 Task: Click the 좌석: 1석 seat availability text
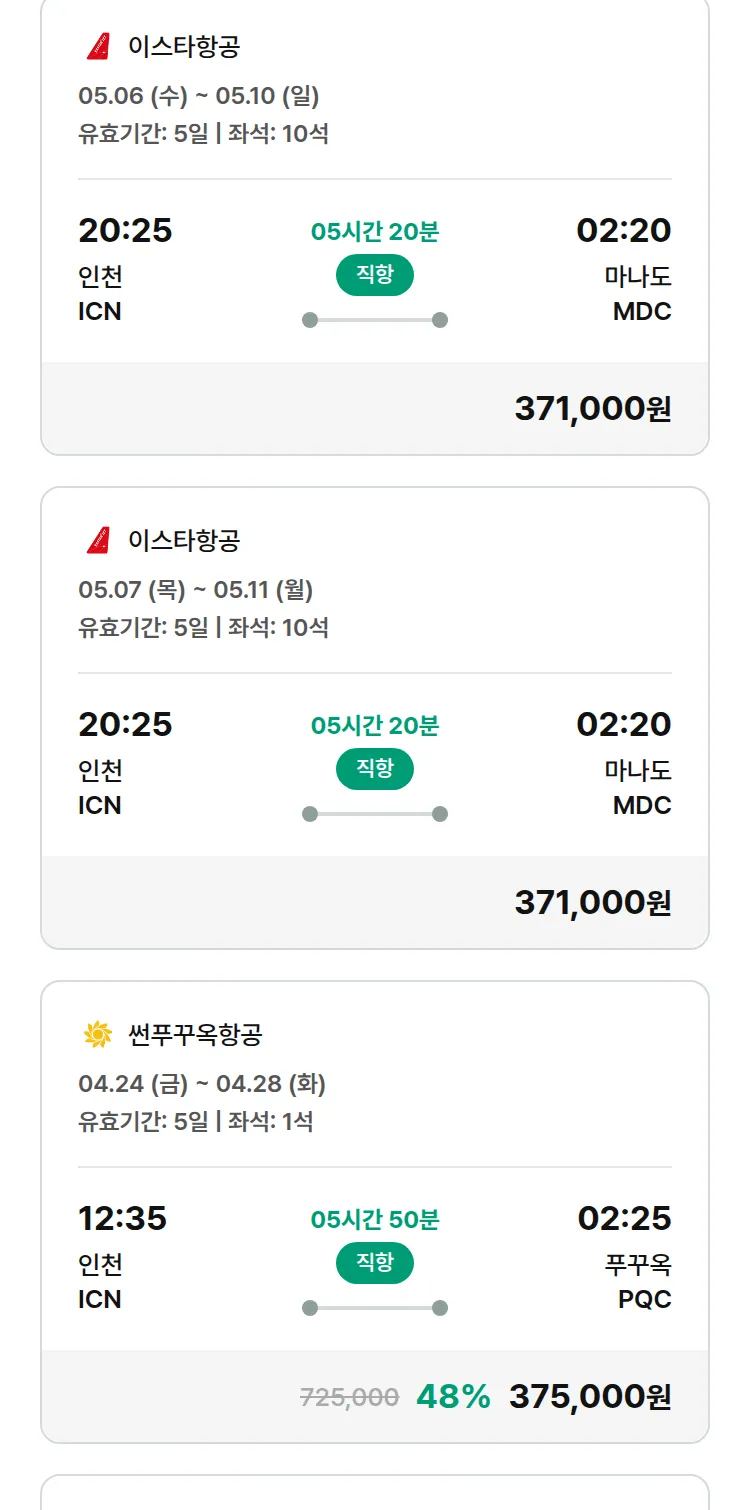click(x=270, y=1121)
